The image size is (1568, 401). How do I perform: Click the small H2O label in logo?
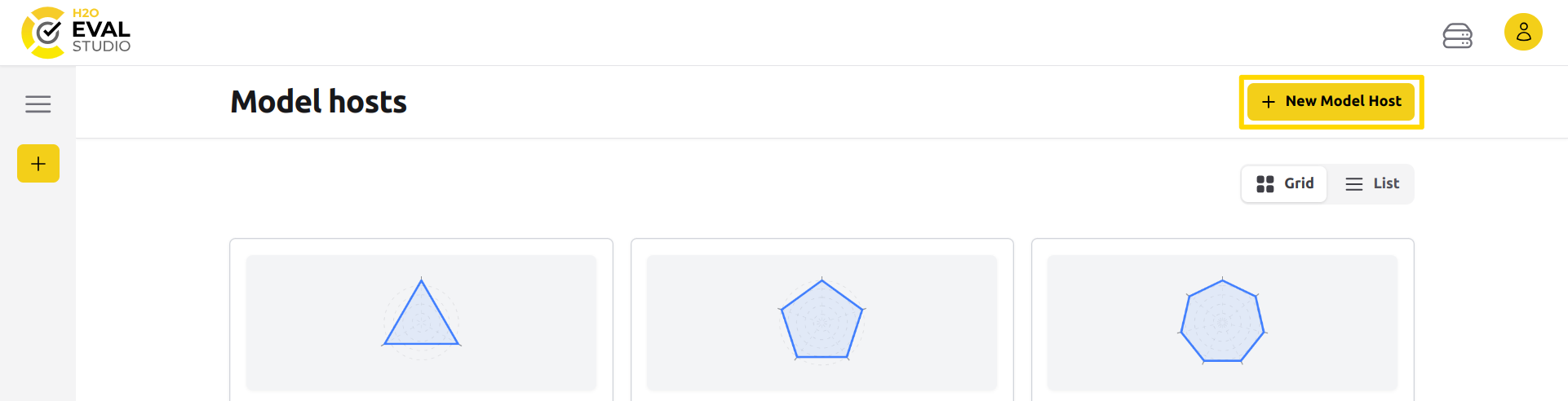86,13
